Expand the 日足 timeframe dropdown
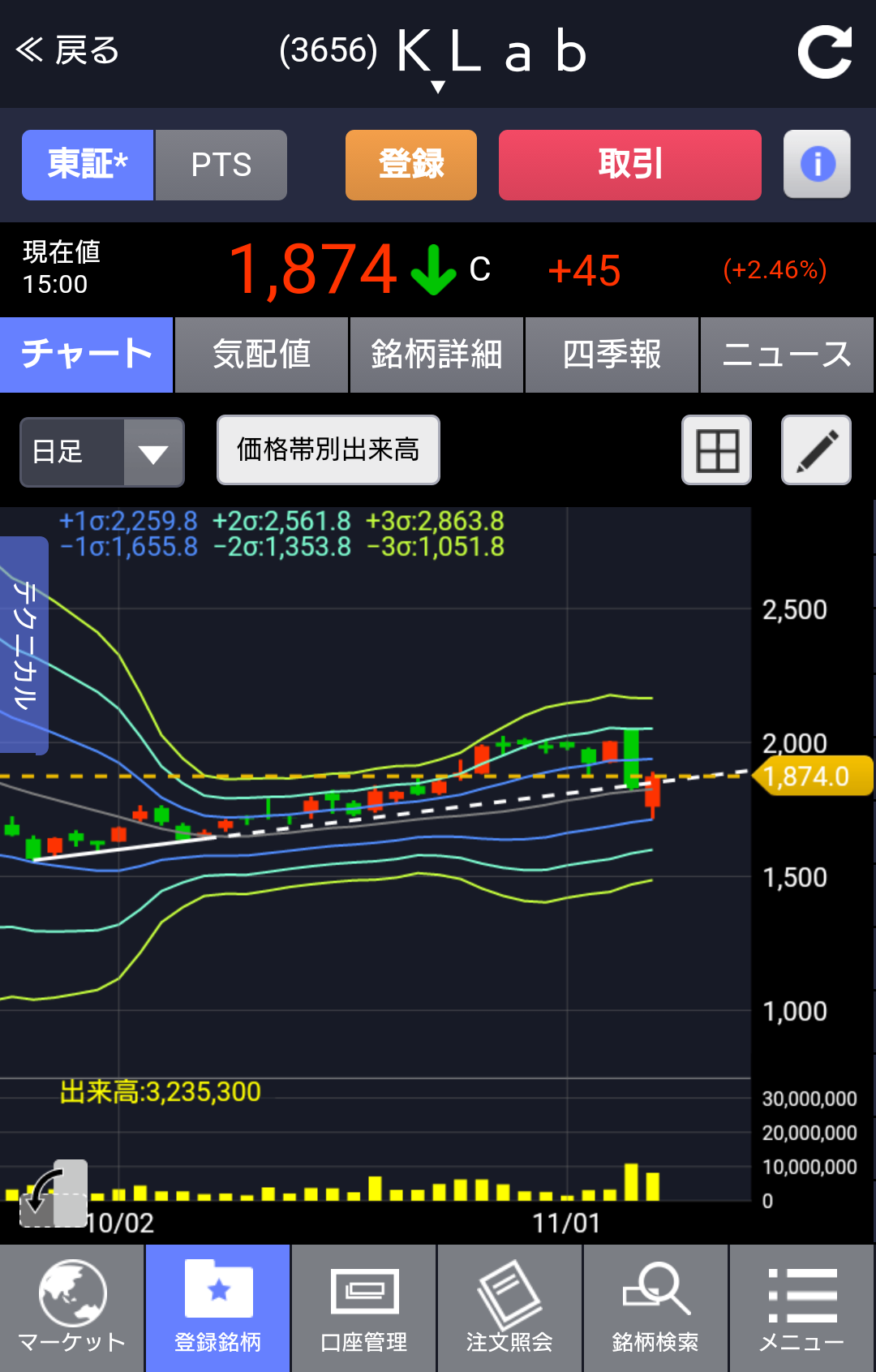 click(102, 452)
